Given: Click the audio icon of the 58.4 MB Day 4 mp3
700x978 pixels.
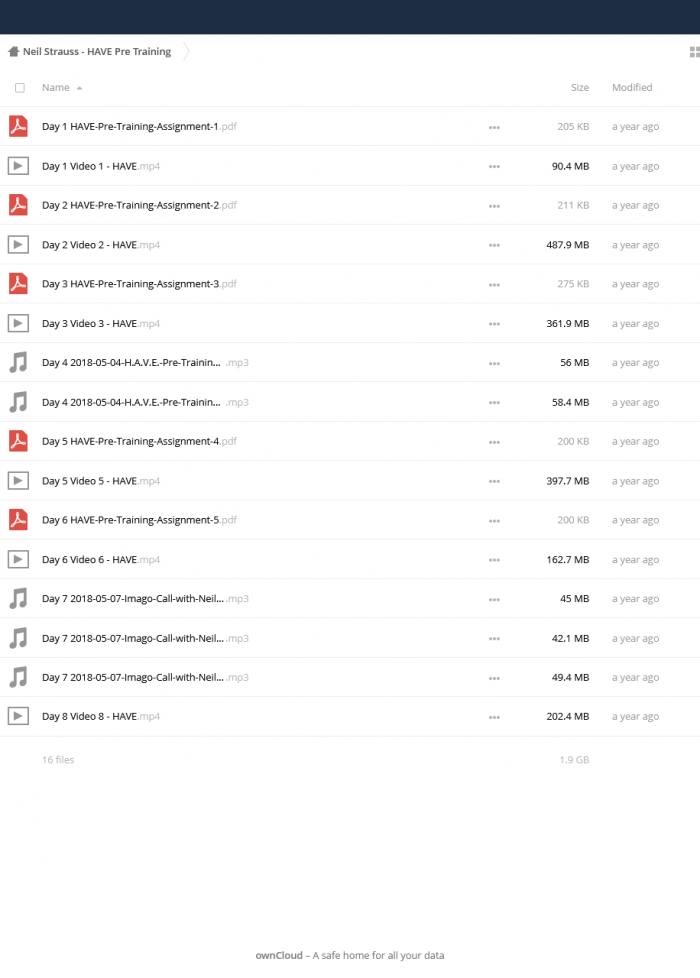Looking at the screenshot, I should (18, 402).
